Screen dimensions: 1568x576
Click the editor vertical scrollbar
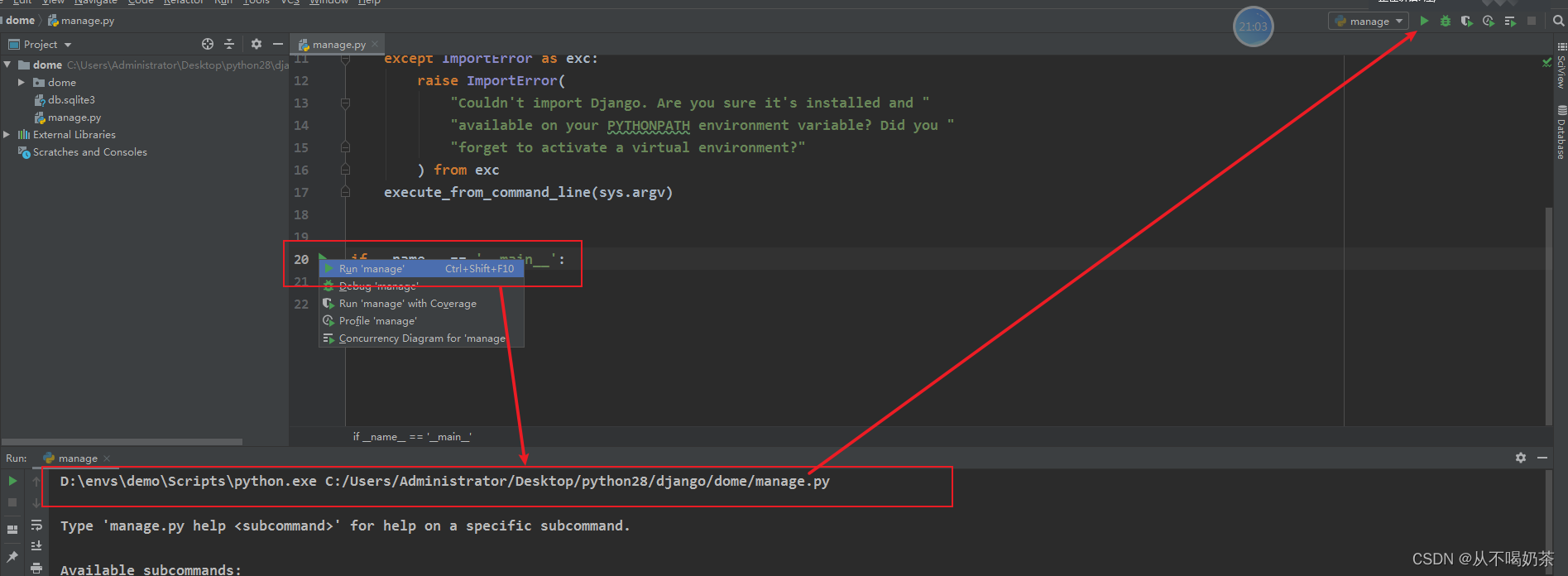point(1548,314)
